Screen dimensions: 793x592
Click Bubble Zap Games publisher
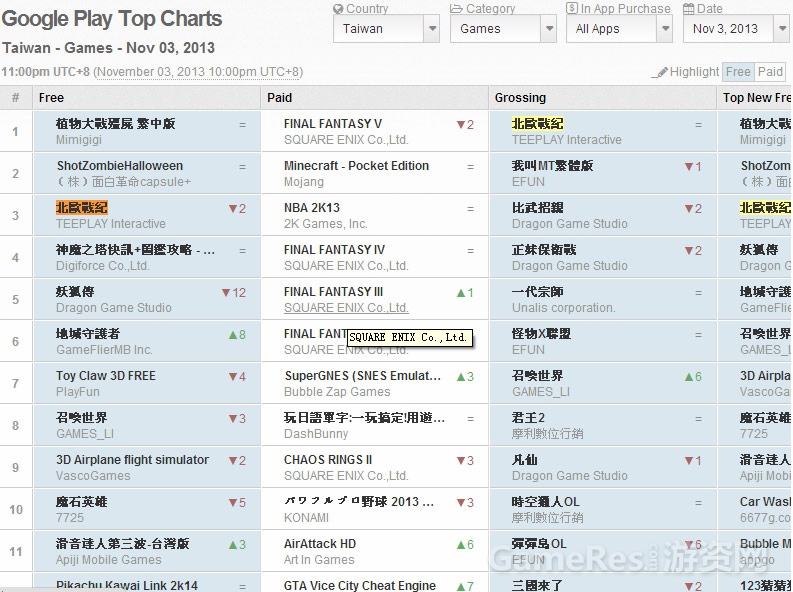(337, 392)
